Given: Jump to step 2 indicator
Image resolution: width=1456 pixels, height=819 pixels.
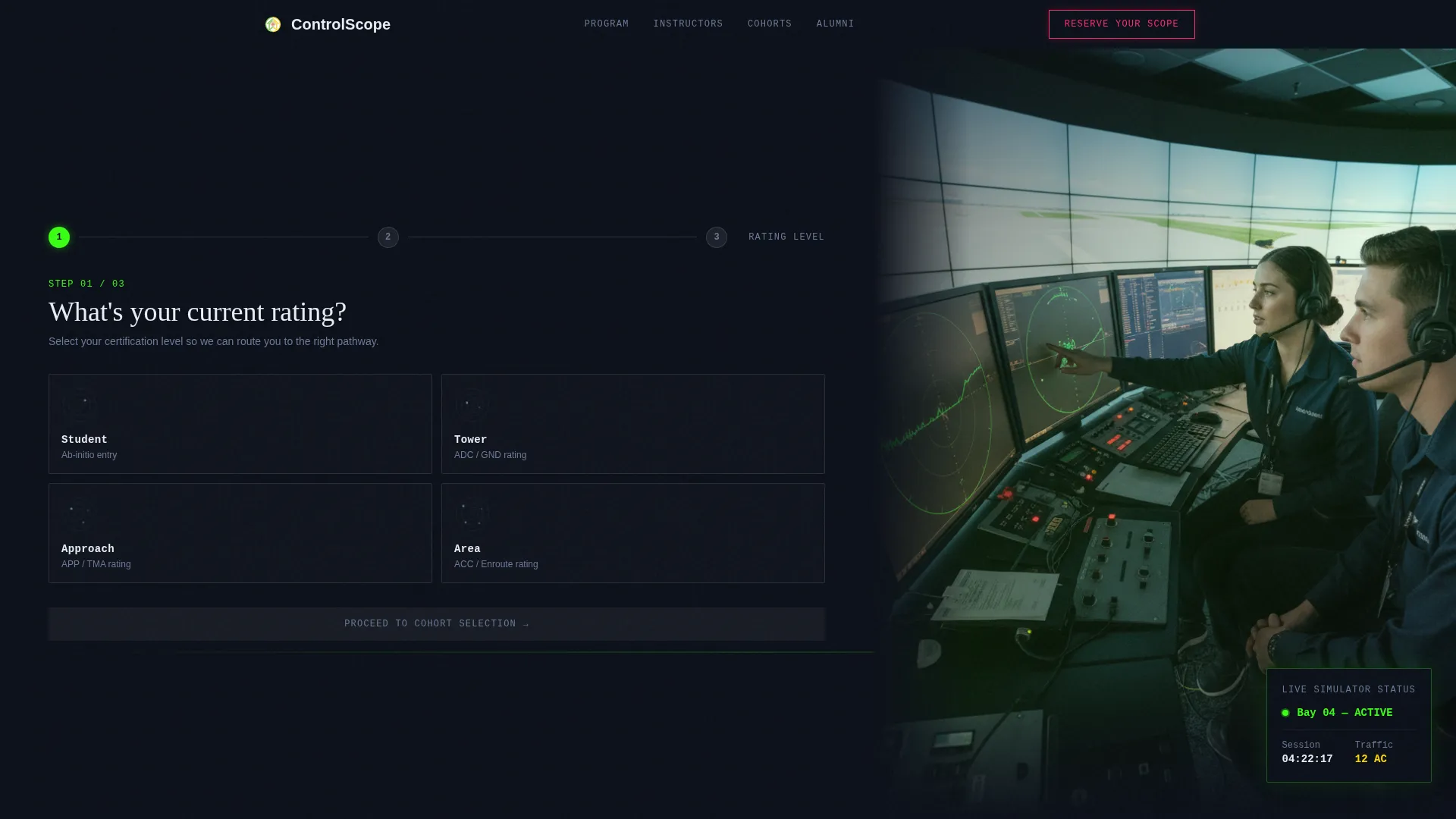Looking at the screenshot, I should (388, 237).
